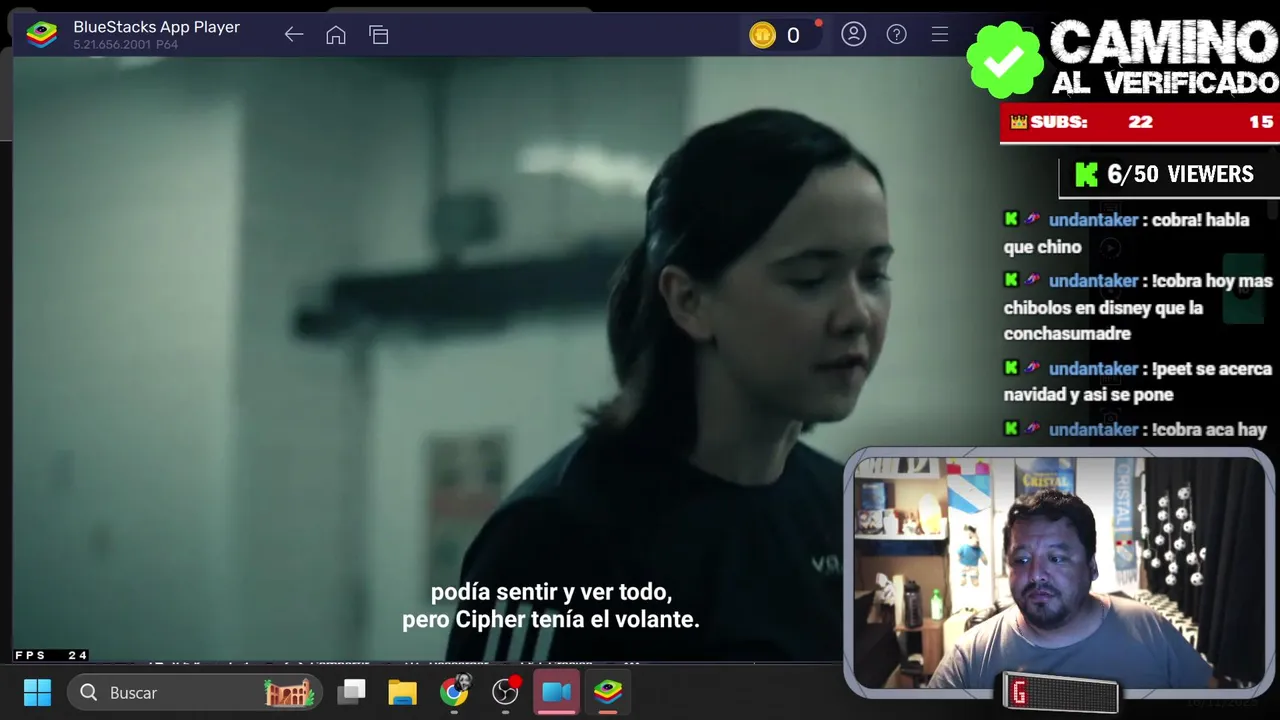Open the camera app icon on the taskbar
Image resolution: width=1280 pixels, height=720 pixels.
[x=557, y=692]
